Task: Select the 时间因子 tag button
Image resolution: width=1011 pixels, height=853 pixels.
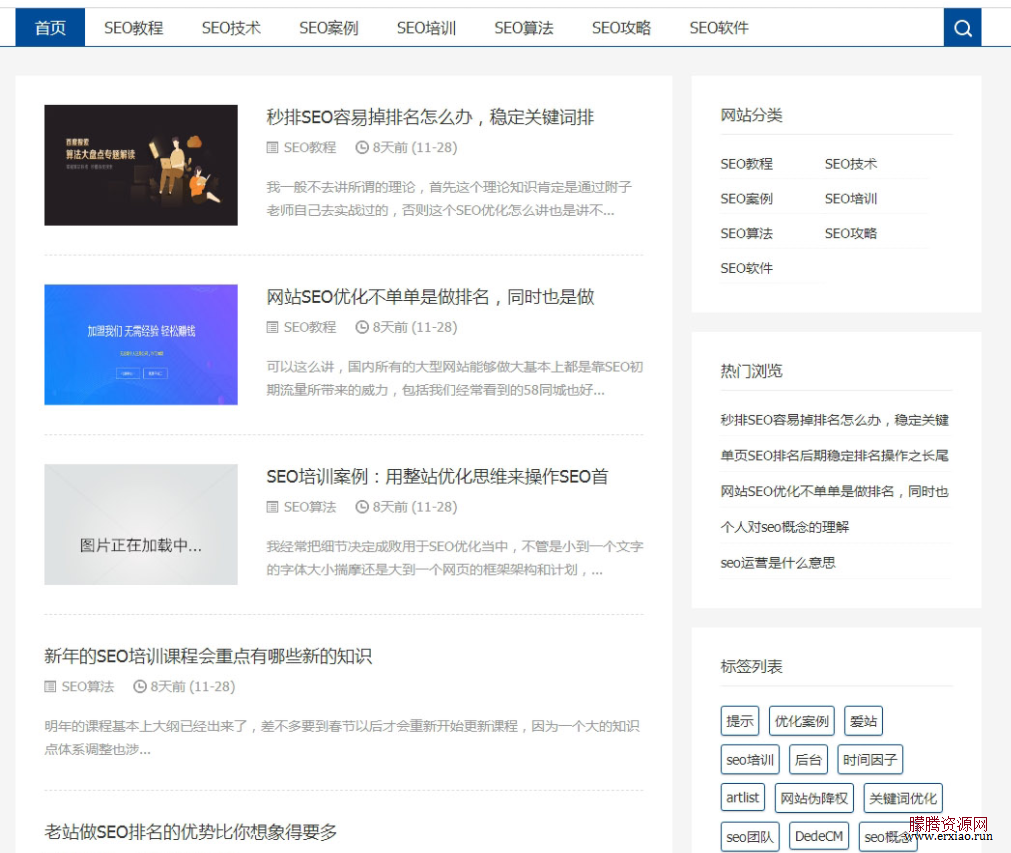Action: coord(870,760)
